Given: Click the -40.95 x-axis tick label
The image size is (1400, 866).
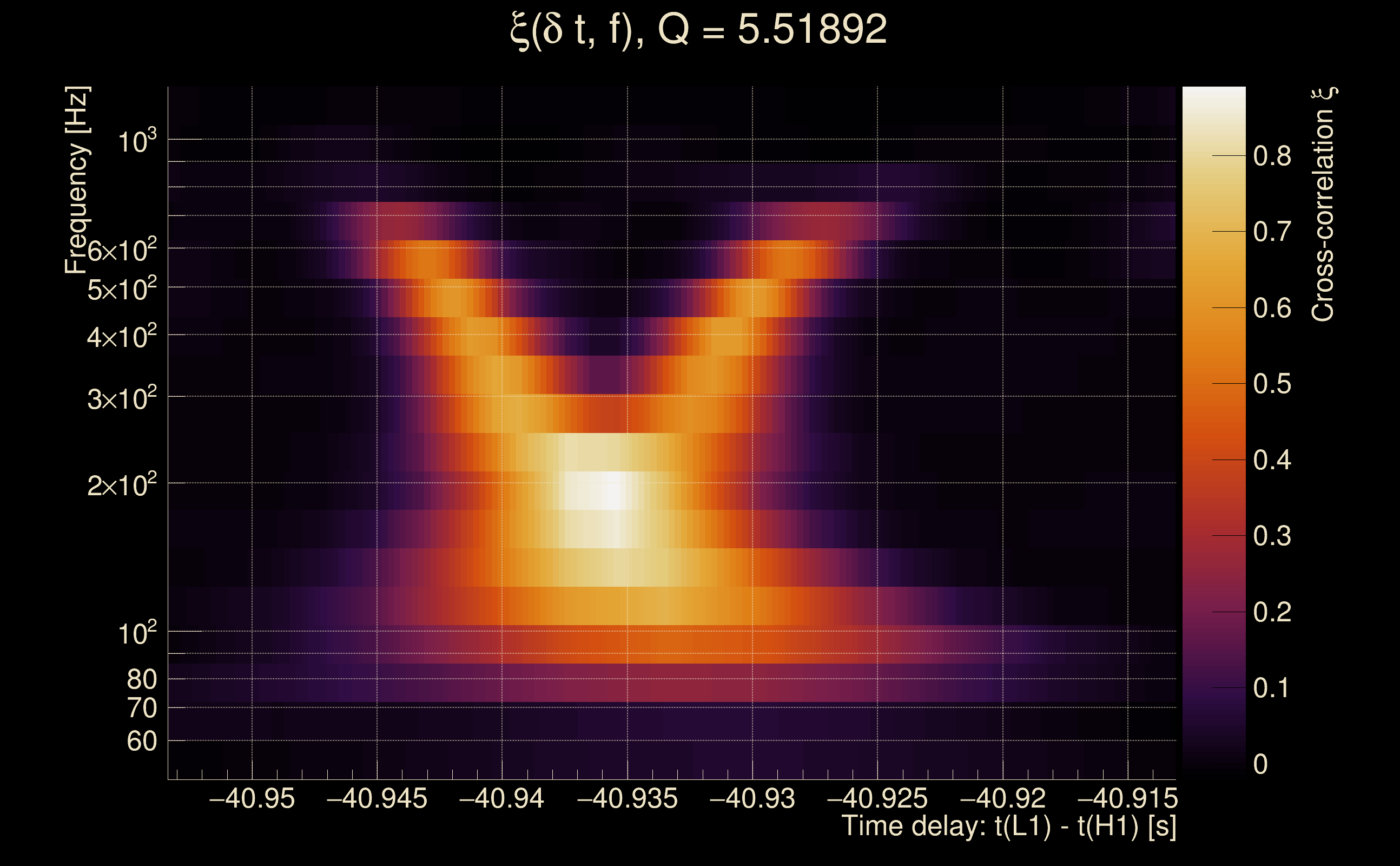Looking at the screenshot, I should (x=252, y=799).
